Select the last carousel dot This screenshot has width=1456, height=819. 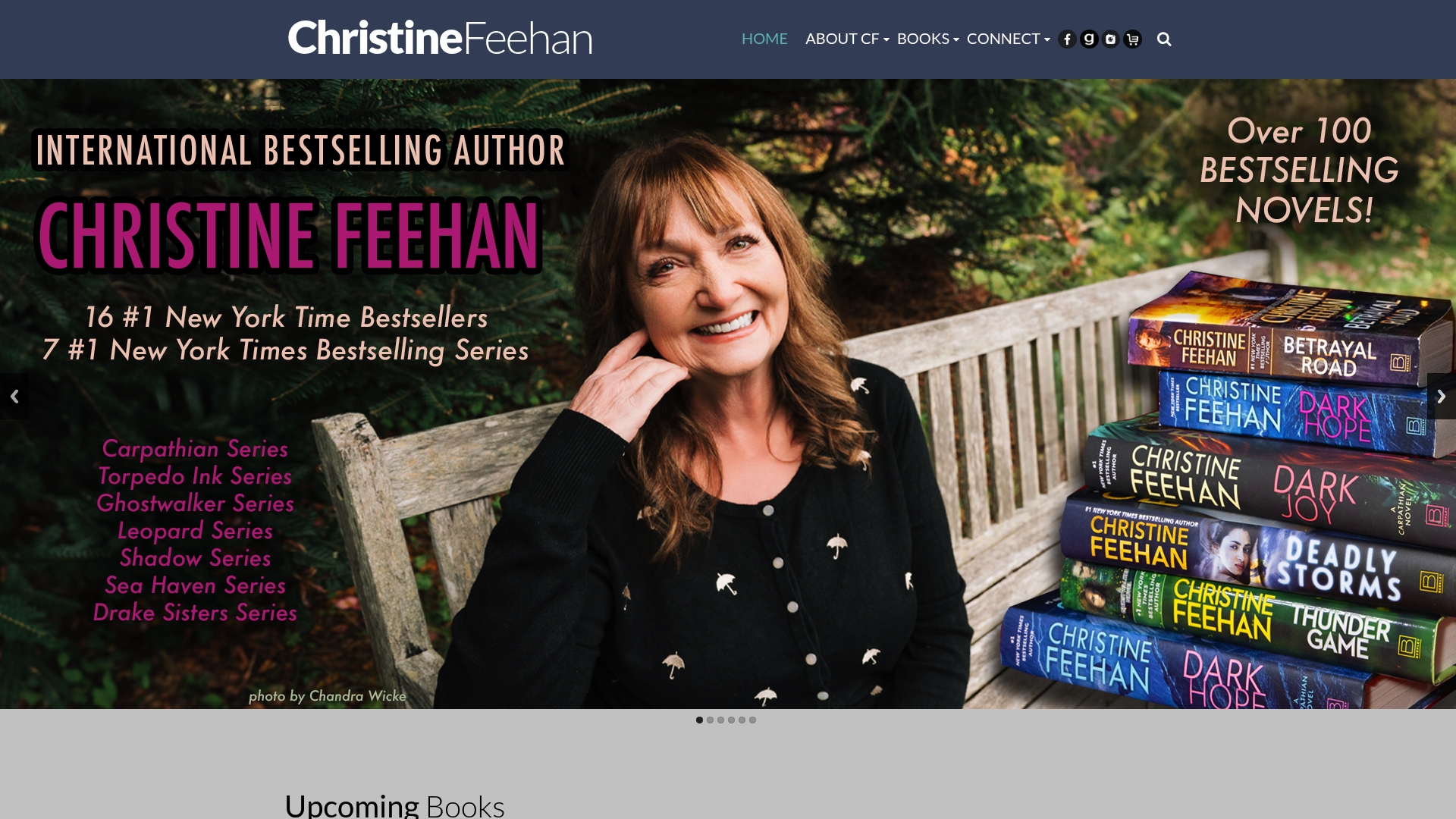coord(752,720)
